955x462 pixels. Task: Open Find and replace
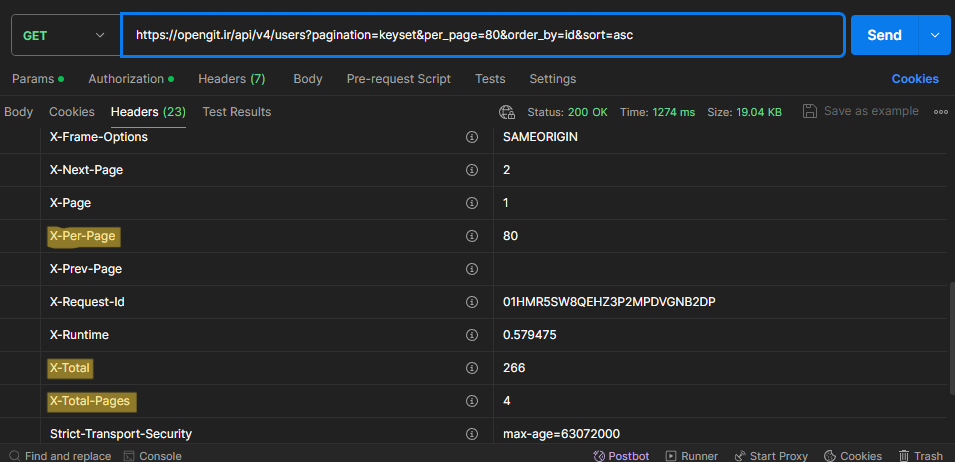59,455
